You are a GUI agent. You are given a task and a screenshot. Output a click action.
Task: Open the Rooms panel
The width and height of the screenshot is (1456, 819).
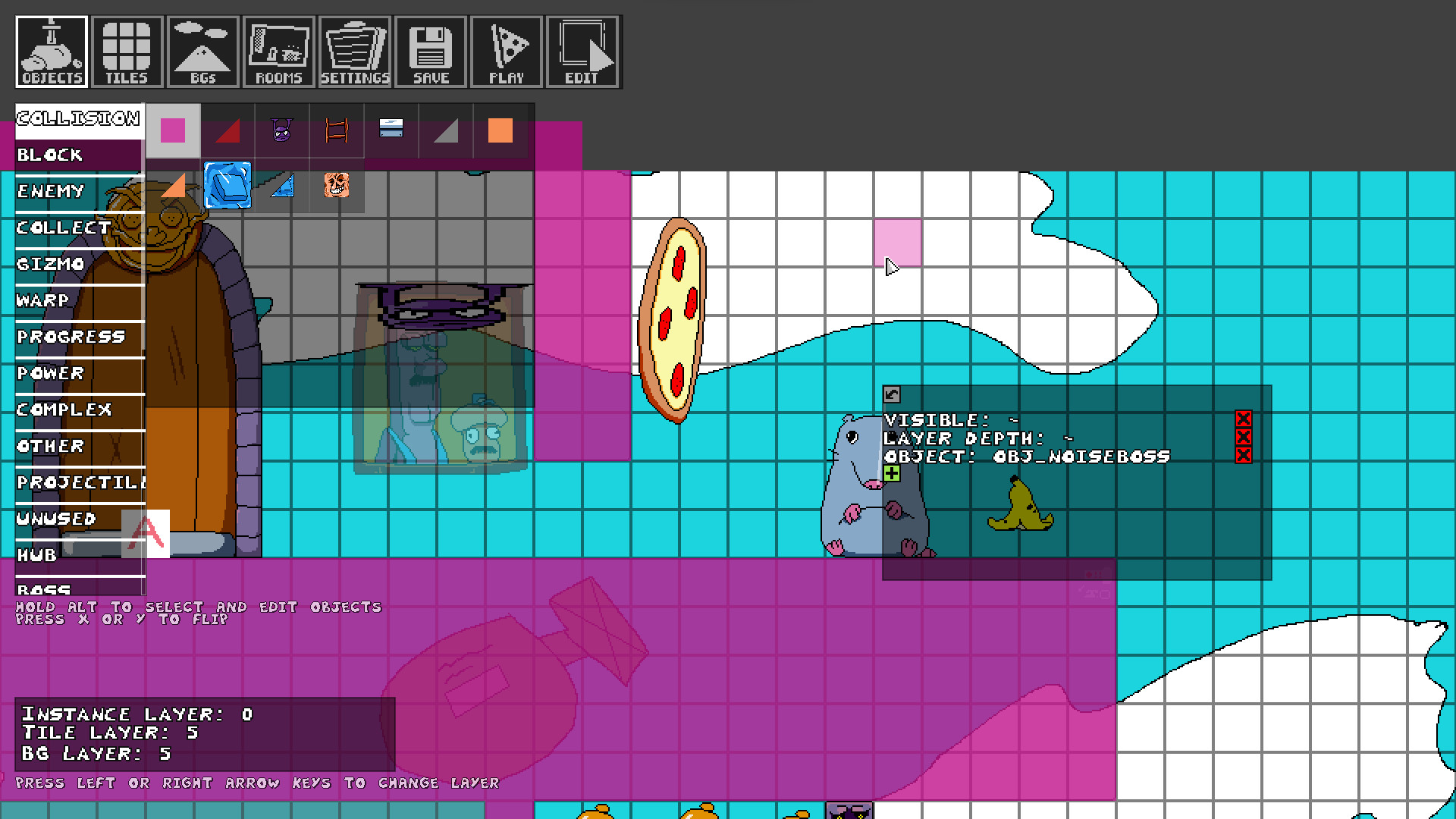[x=278, y=52]
